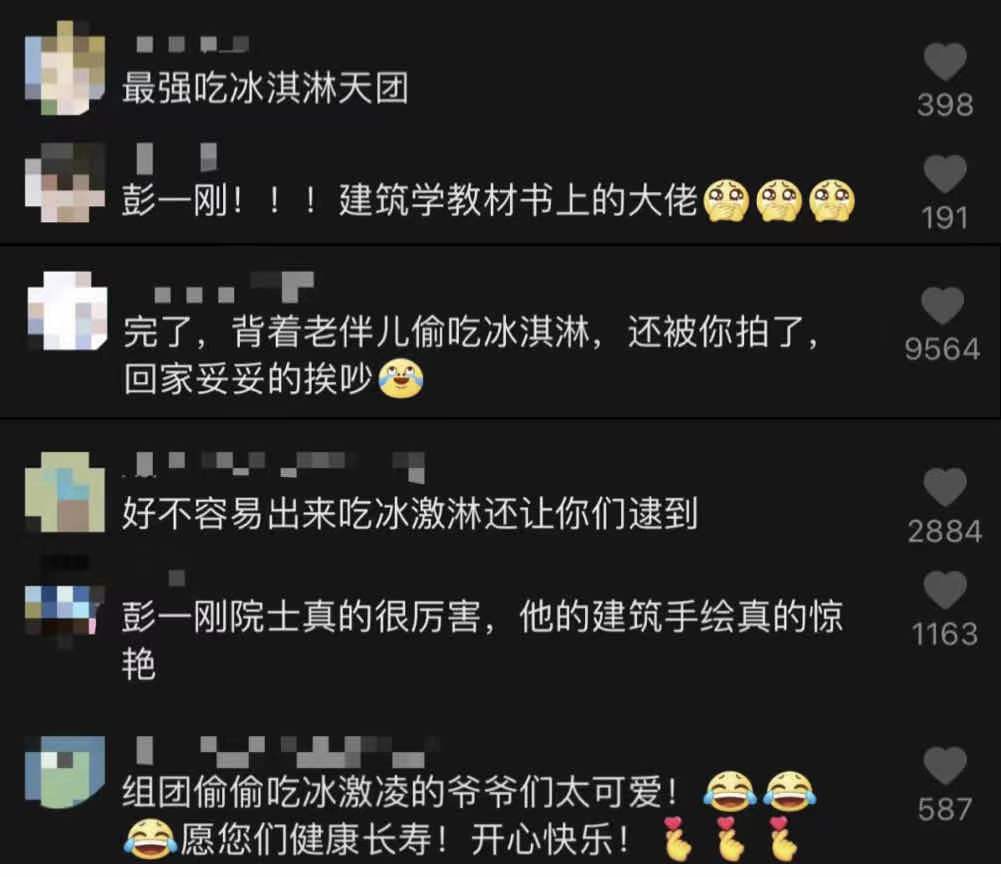Like the comment with 398 likes

coord(945,62)
